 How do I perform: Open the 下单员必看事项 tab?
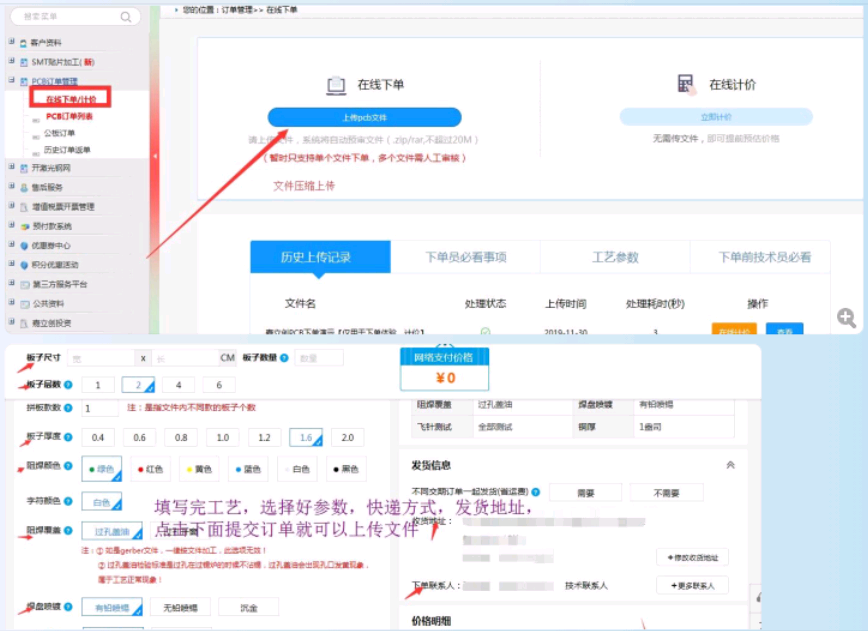click(x=467, y=257)
